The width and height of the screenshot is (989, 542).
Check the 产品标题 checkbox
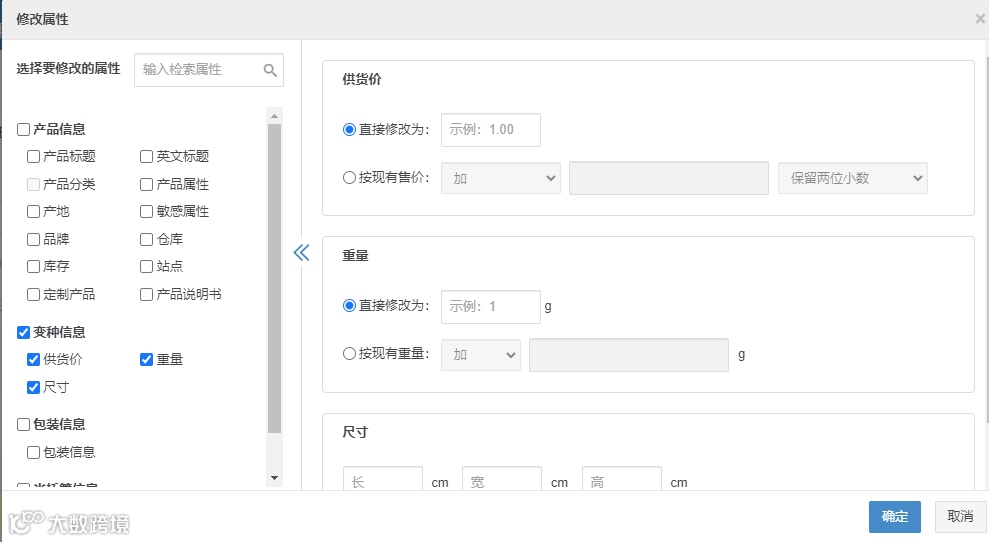click(34, 157)
